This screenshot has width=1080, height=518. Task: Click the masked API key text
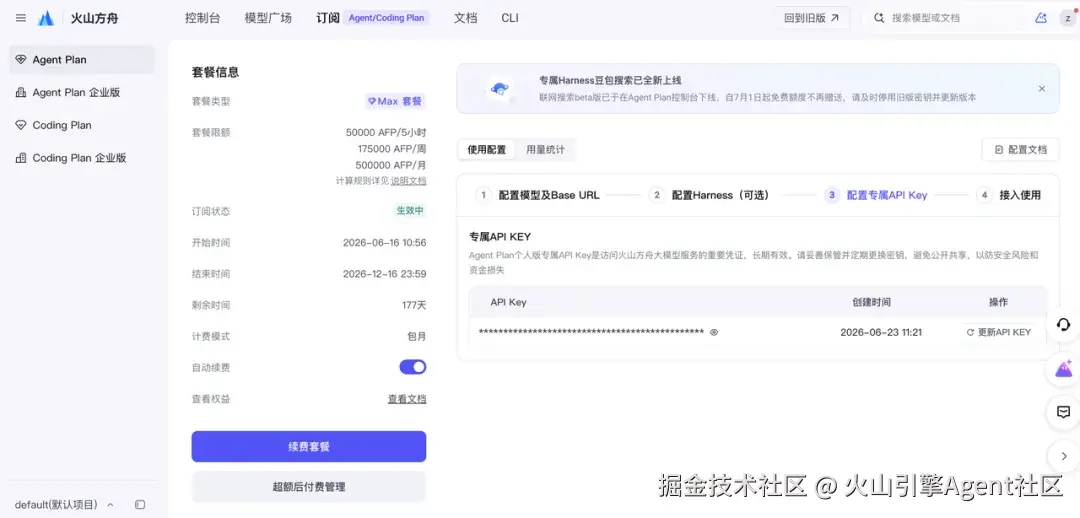591,333
